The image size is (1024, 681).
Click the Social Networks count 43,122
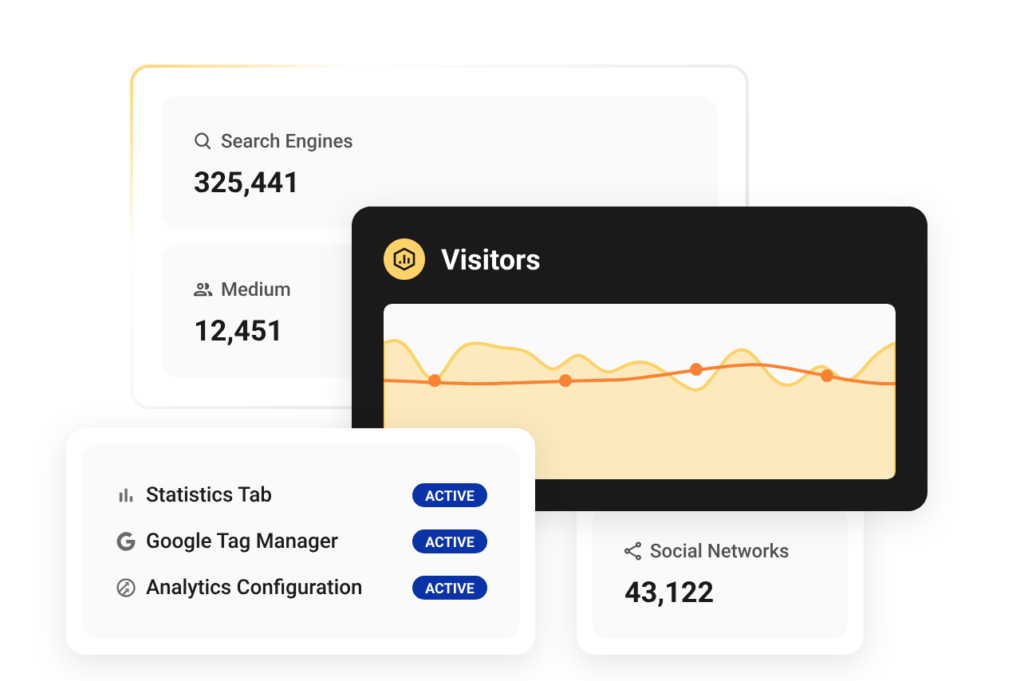tap(669, 592)
